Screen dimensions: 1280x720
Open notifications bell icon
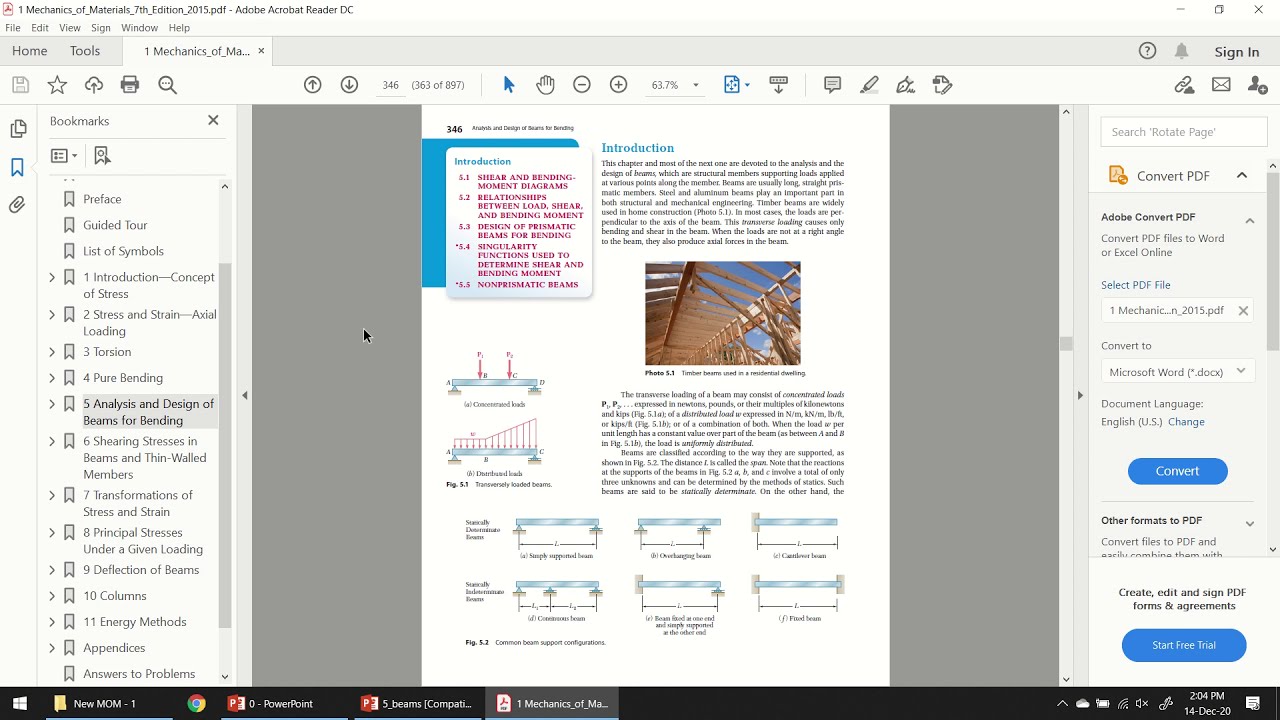pos(1182,51)
